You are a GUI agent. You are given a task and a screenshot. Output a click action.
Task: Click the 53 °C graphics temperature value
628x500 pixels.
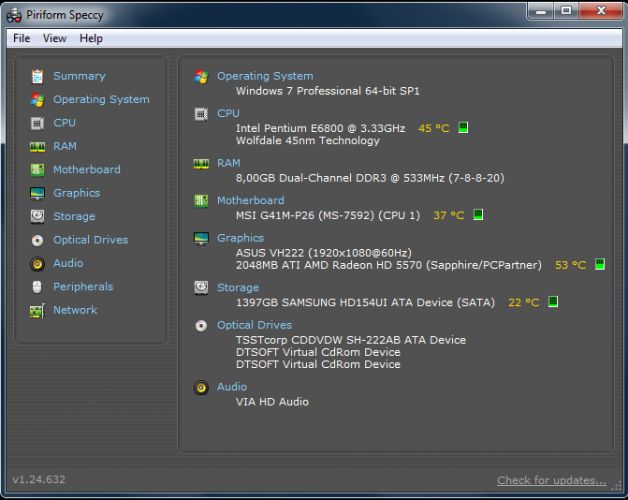pos(570,265)
